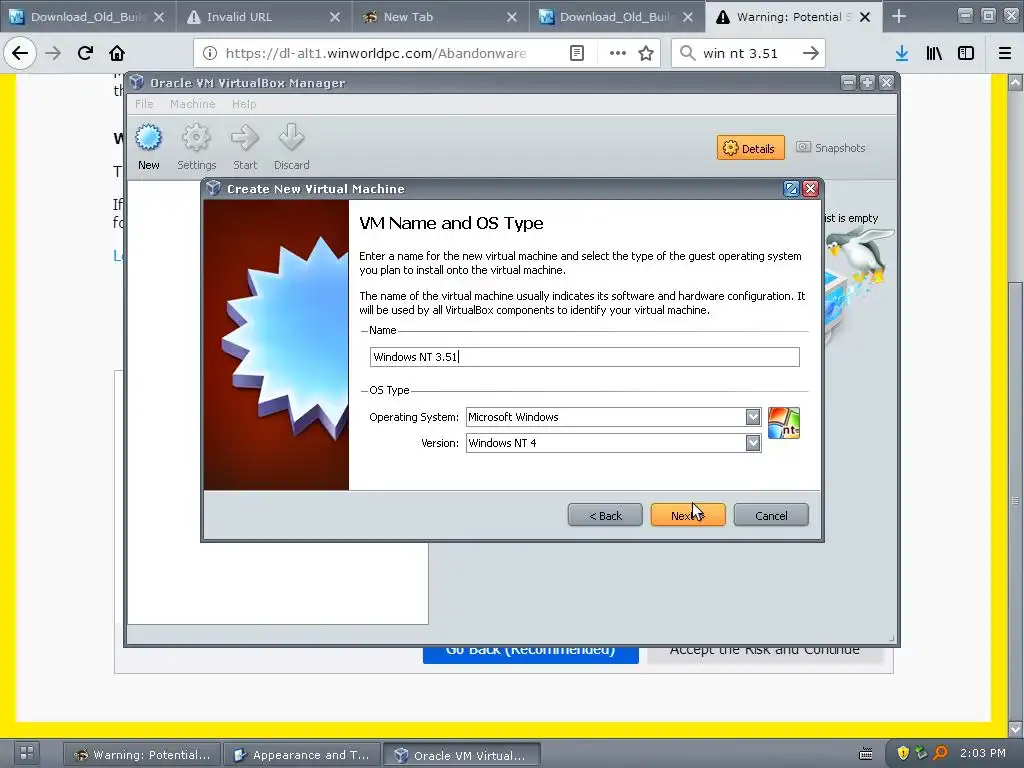
Task: Click the taskbar clock showing 2:03 PM
Action: [983, 753]
